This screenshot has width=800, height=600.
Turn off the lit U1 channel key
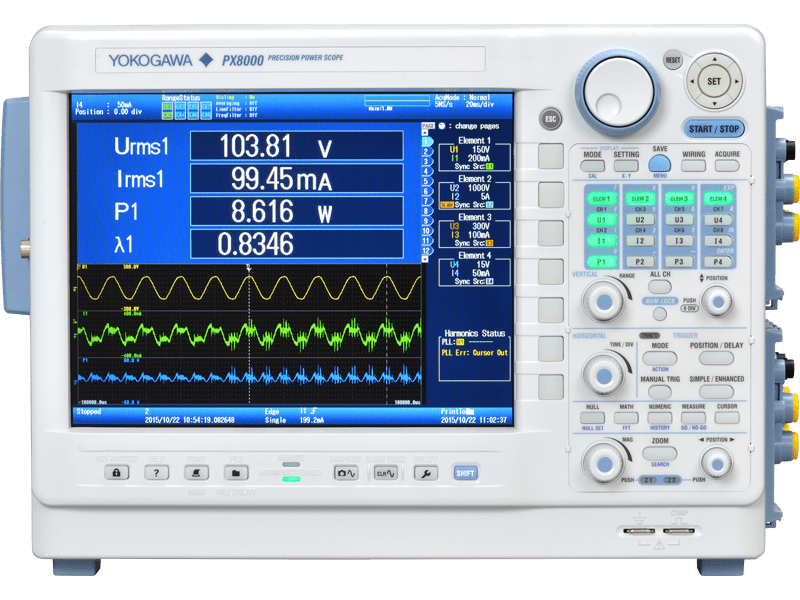(602, 220)
